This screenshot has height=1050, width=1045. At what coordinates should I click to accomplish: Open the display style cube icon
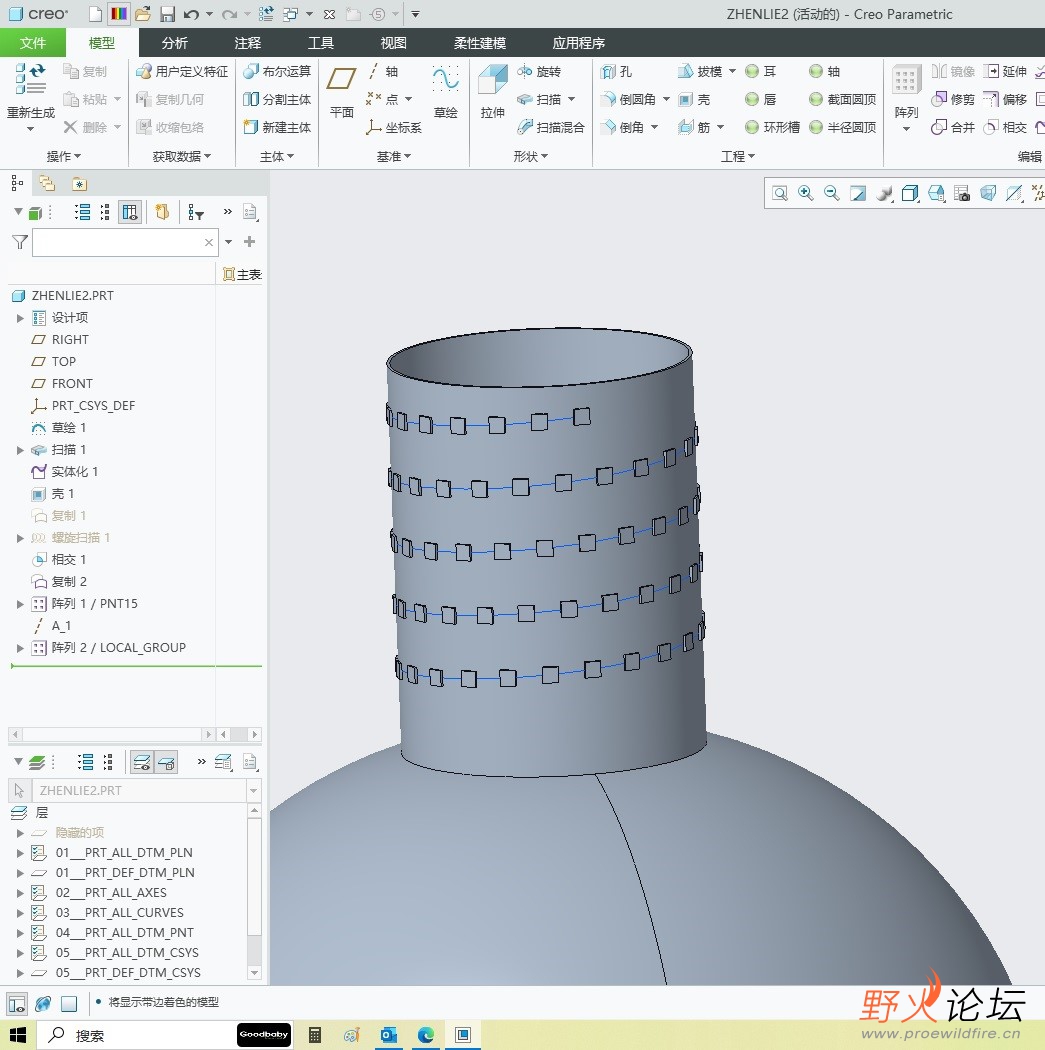point(910,194)
